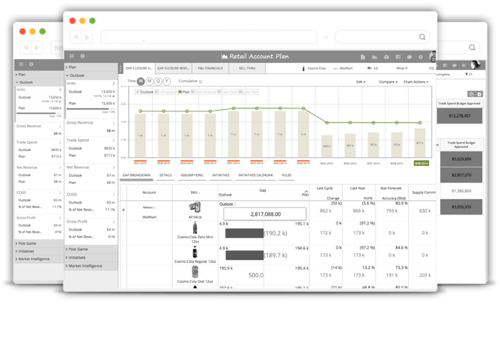Click the document icon in the Retail Account Plan header
Screen dimensions: 500x360
(363, 57)
